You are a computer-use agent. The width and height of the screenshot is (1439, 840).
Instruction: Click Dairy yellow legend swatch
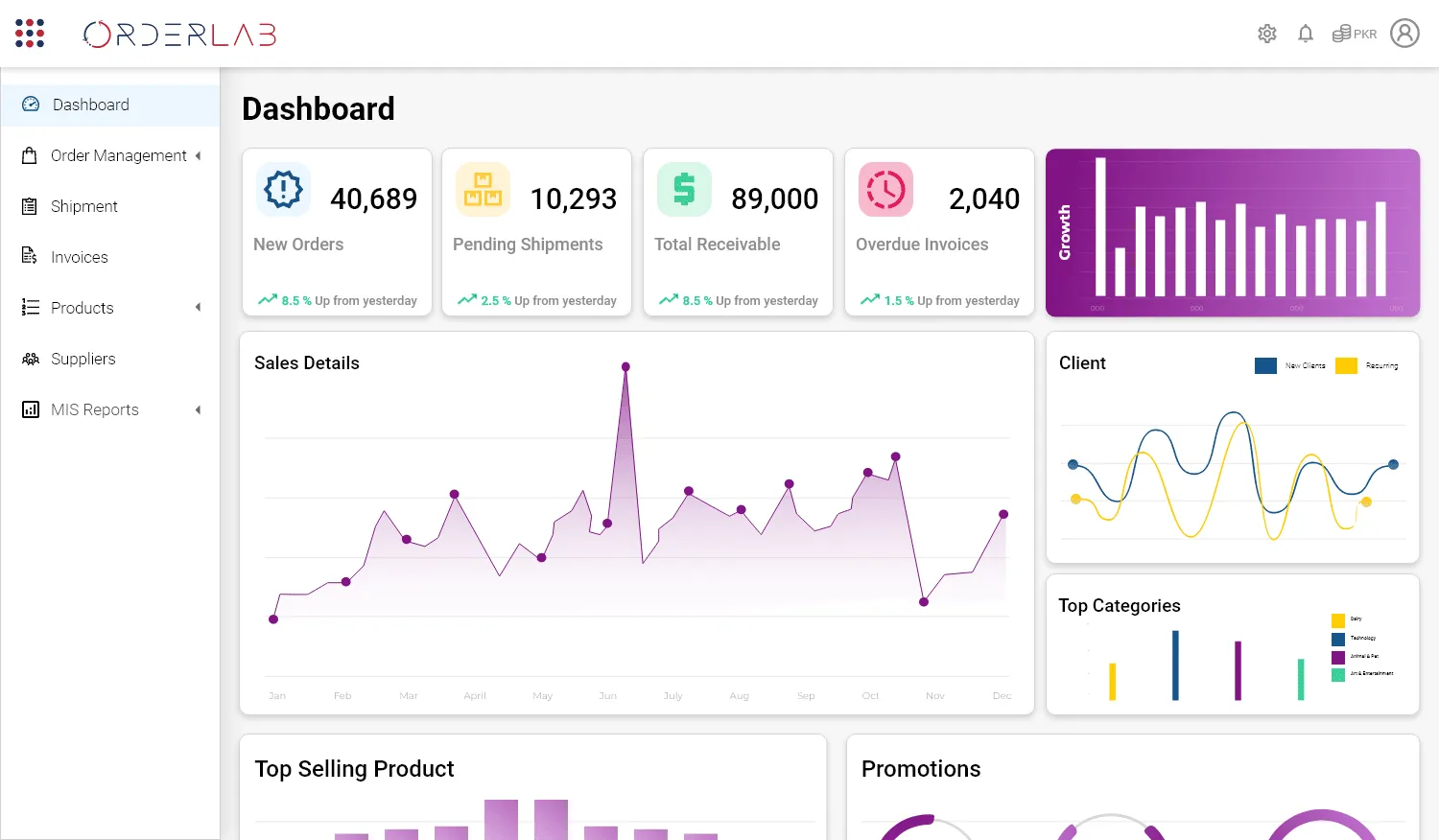coord(1338,620)
